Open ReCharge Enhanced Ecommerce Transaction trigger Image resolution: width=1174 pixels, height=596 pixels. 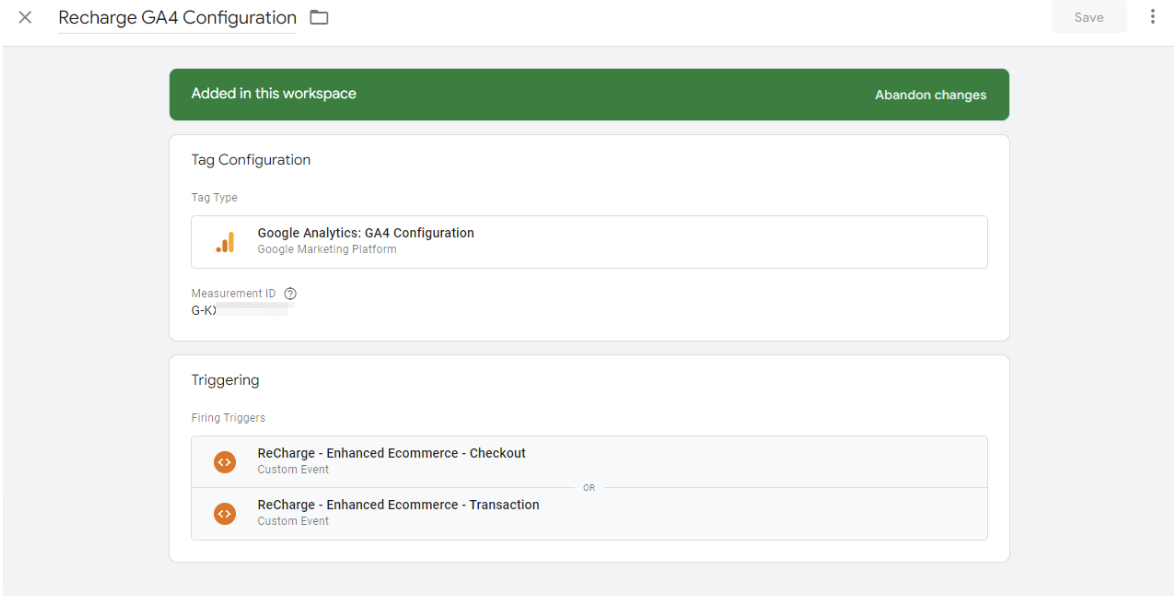(398, 505)
